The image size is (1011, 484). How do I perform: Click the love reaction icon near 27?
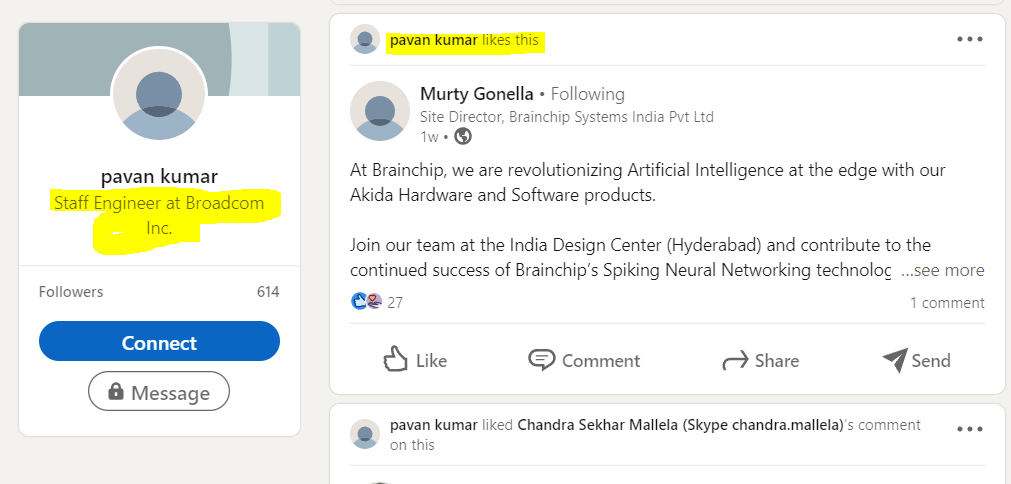(x=374, y=301)
